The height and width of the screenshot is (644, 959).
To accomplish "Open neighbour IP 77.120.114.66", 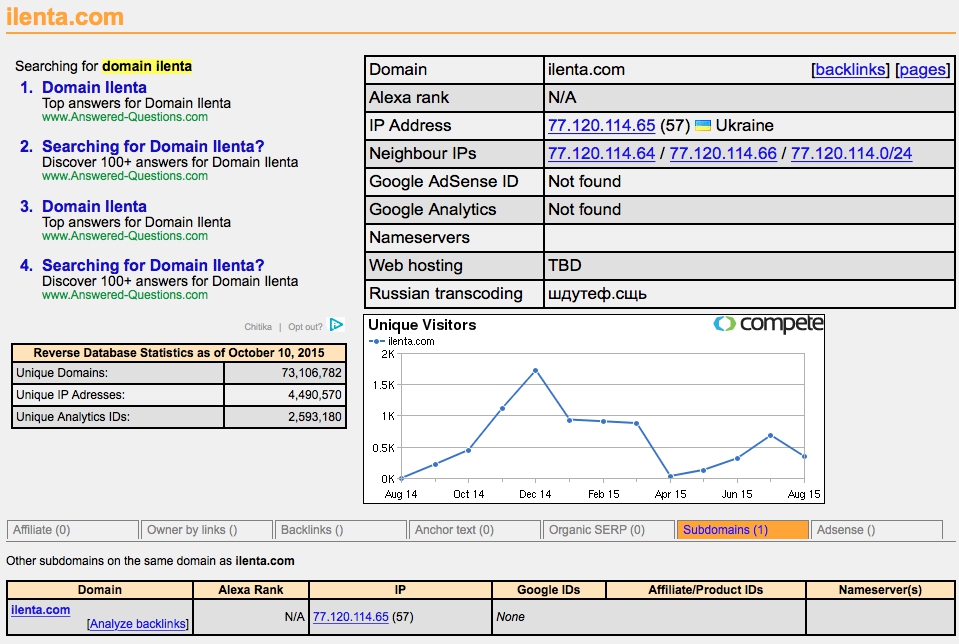I will [x=723, y=154].
